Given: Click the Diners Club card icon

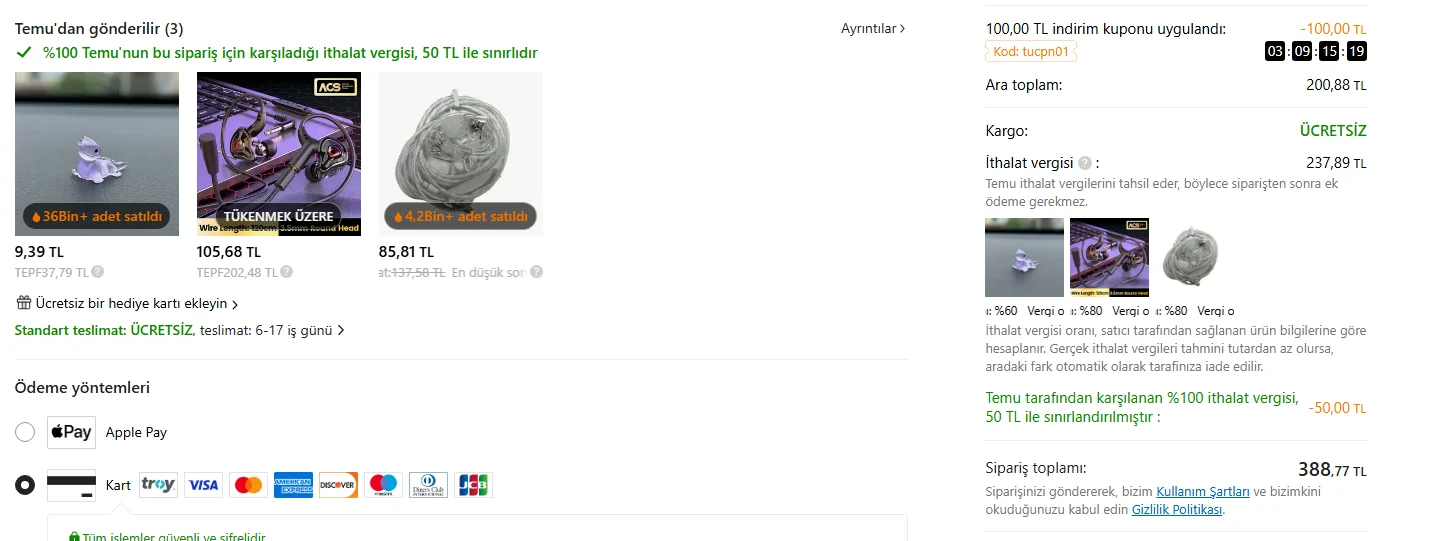Looking at the screenshot, I should point(428,485).
